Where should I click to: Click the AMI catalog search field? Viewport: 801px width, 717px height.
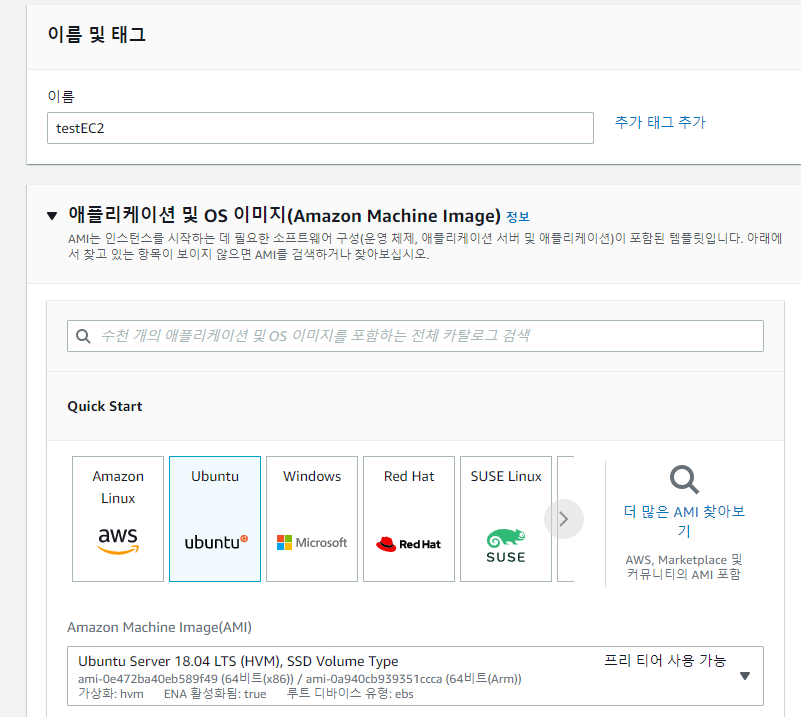[x=415, y=336]
